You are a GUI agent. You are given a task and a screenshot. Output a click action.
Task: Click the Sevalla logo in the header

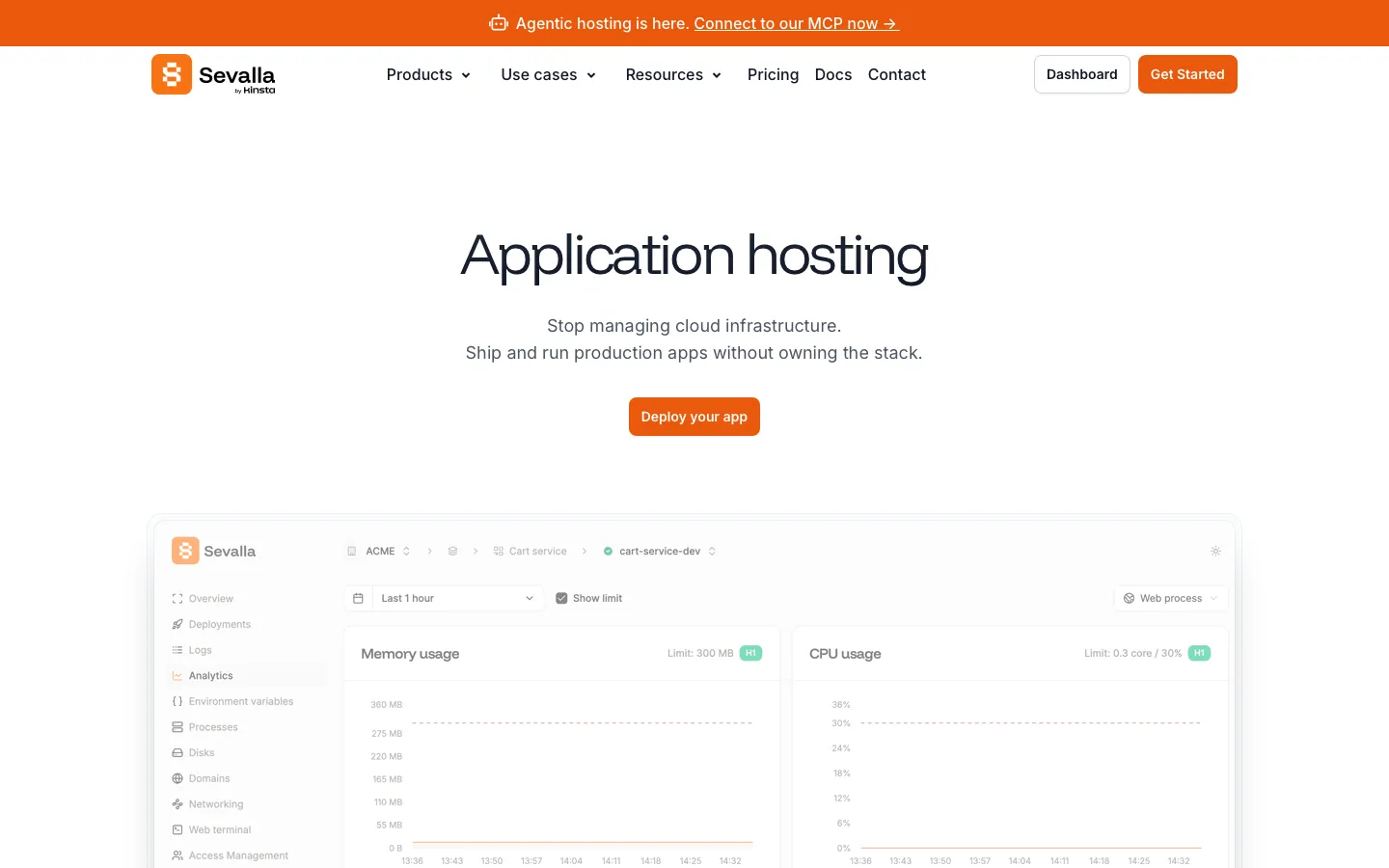213,74
